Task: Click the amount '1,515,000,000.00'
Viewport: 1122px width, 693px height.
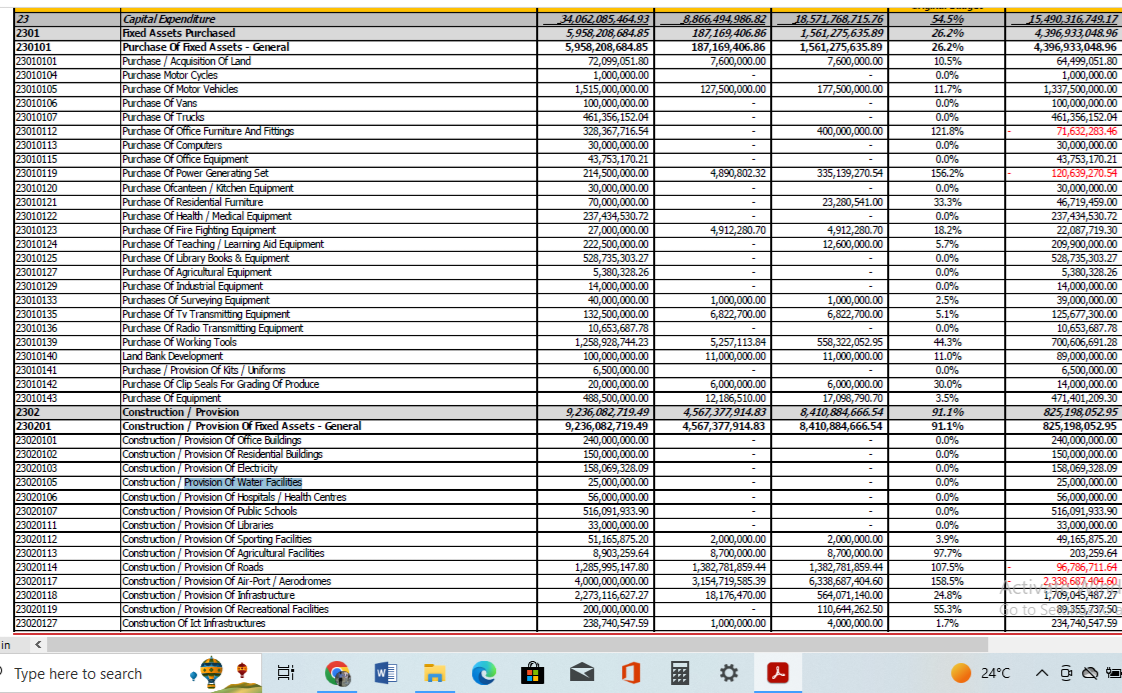Action: click(x=612, y=89)
